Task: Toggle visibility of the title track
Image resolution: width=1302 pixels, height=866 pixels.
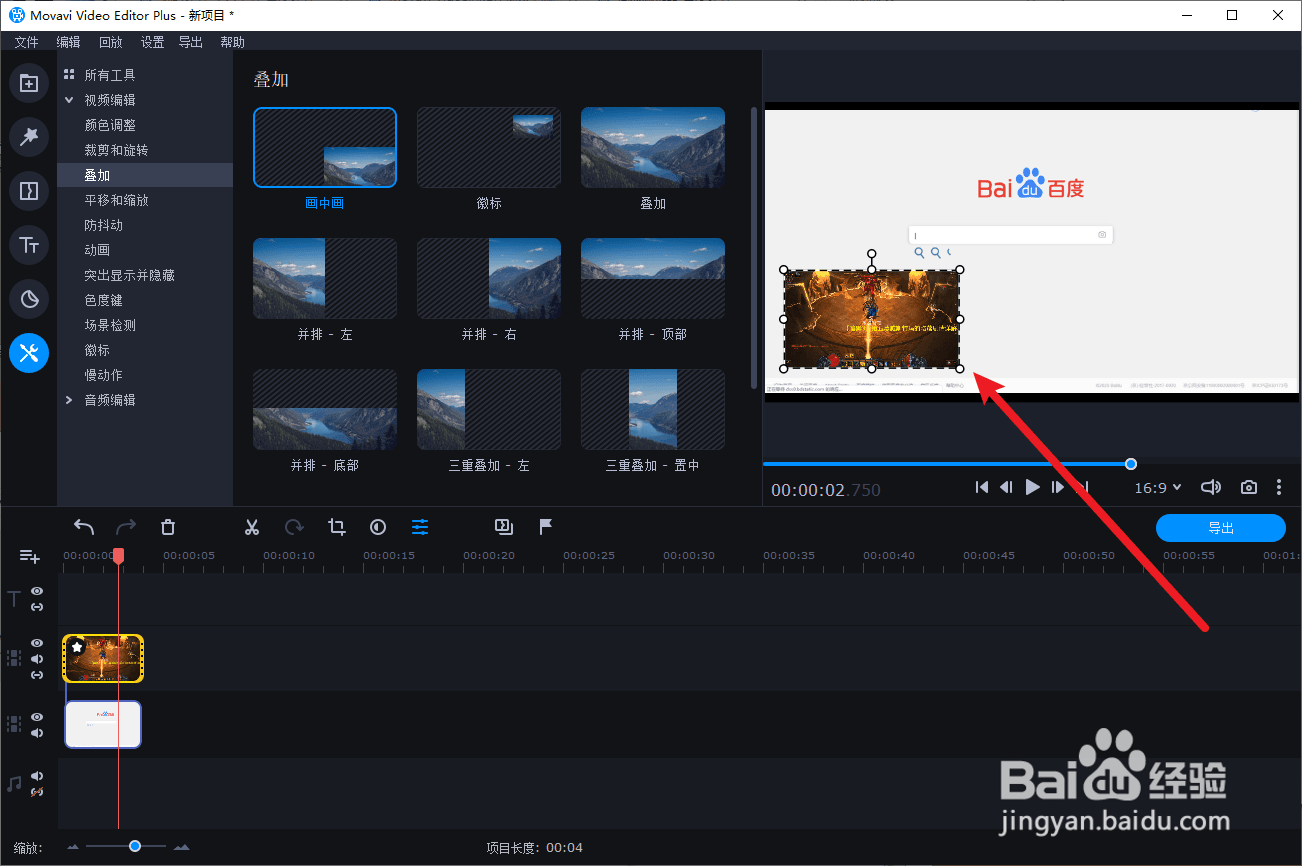Action: pos(37,591)
